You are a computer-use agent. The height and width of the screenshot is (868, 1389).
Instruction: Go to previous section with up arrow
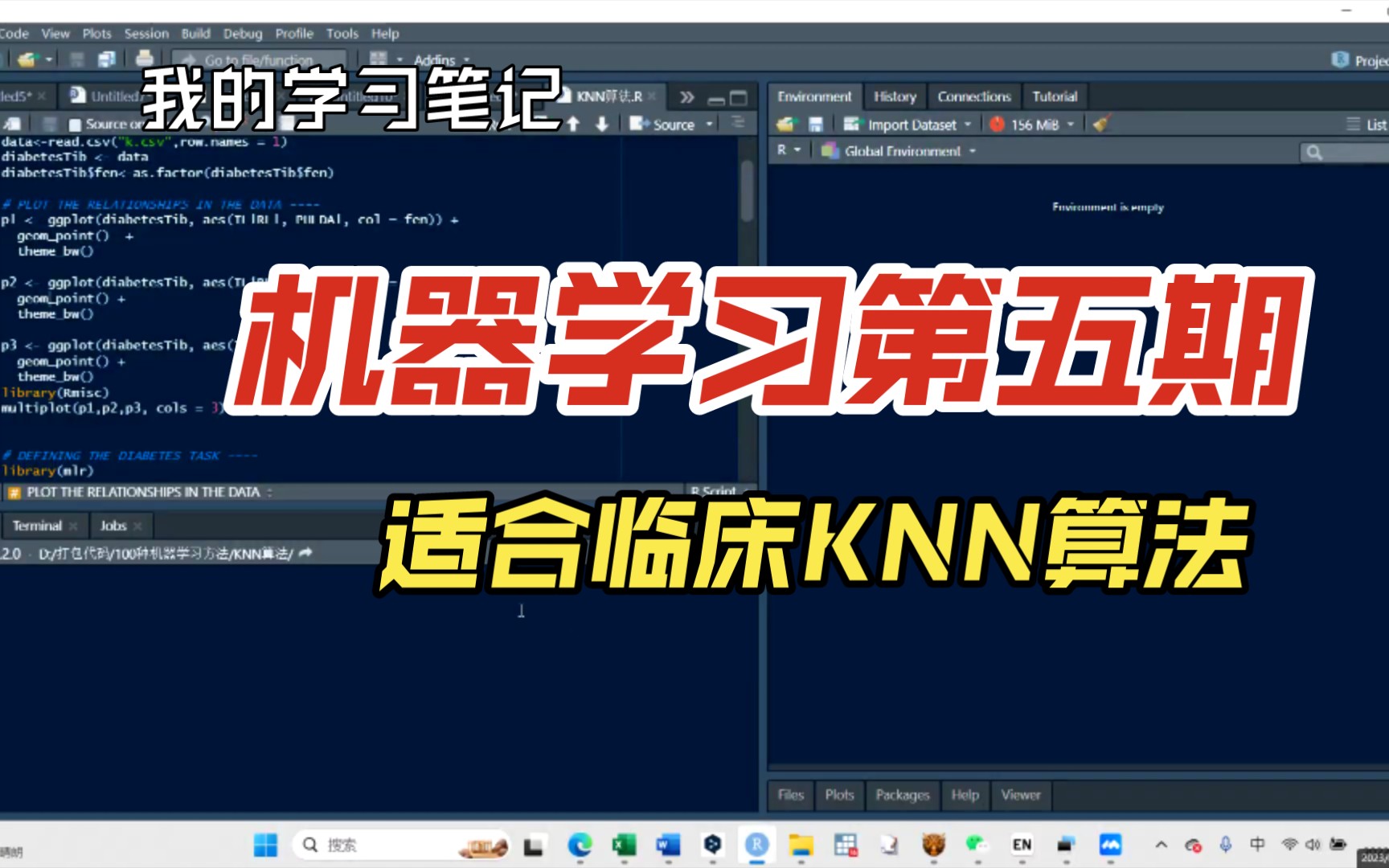pos(573,124)
